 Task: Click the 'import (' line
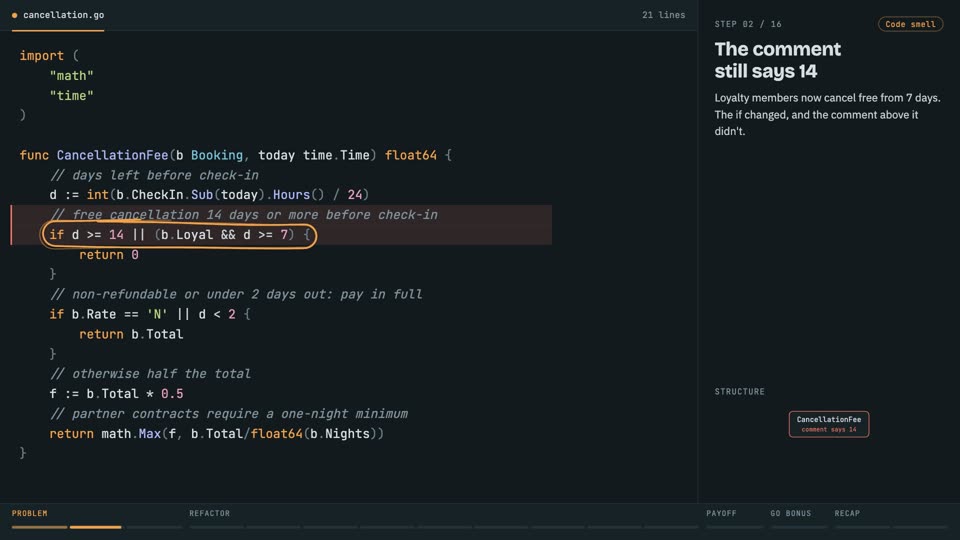(x=49, y=56)
